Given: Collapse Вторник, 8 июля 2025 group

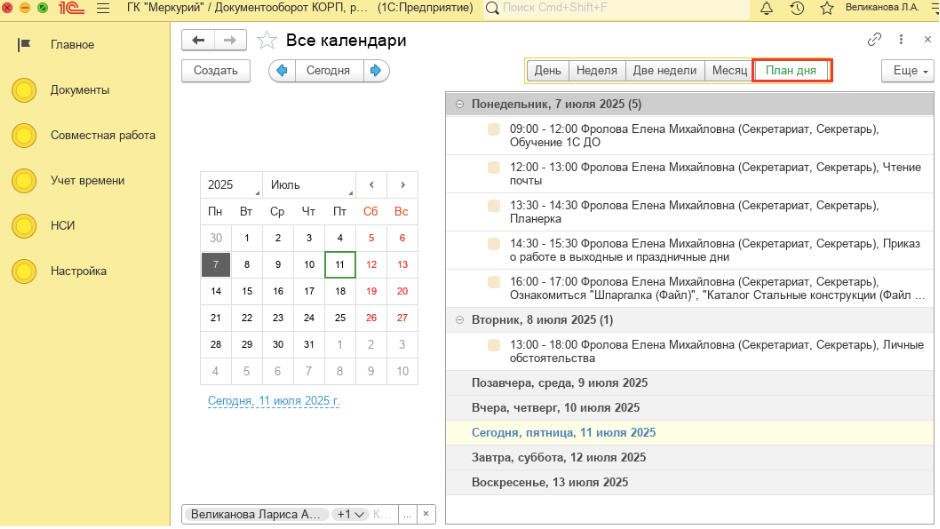Looking at the screenshot, I should click(459, 320).
